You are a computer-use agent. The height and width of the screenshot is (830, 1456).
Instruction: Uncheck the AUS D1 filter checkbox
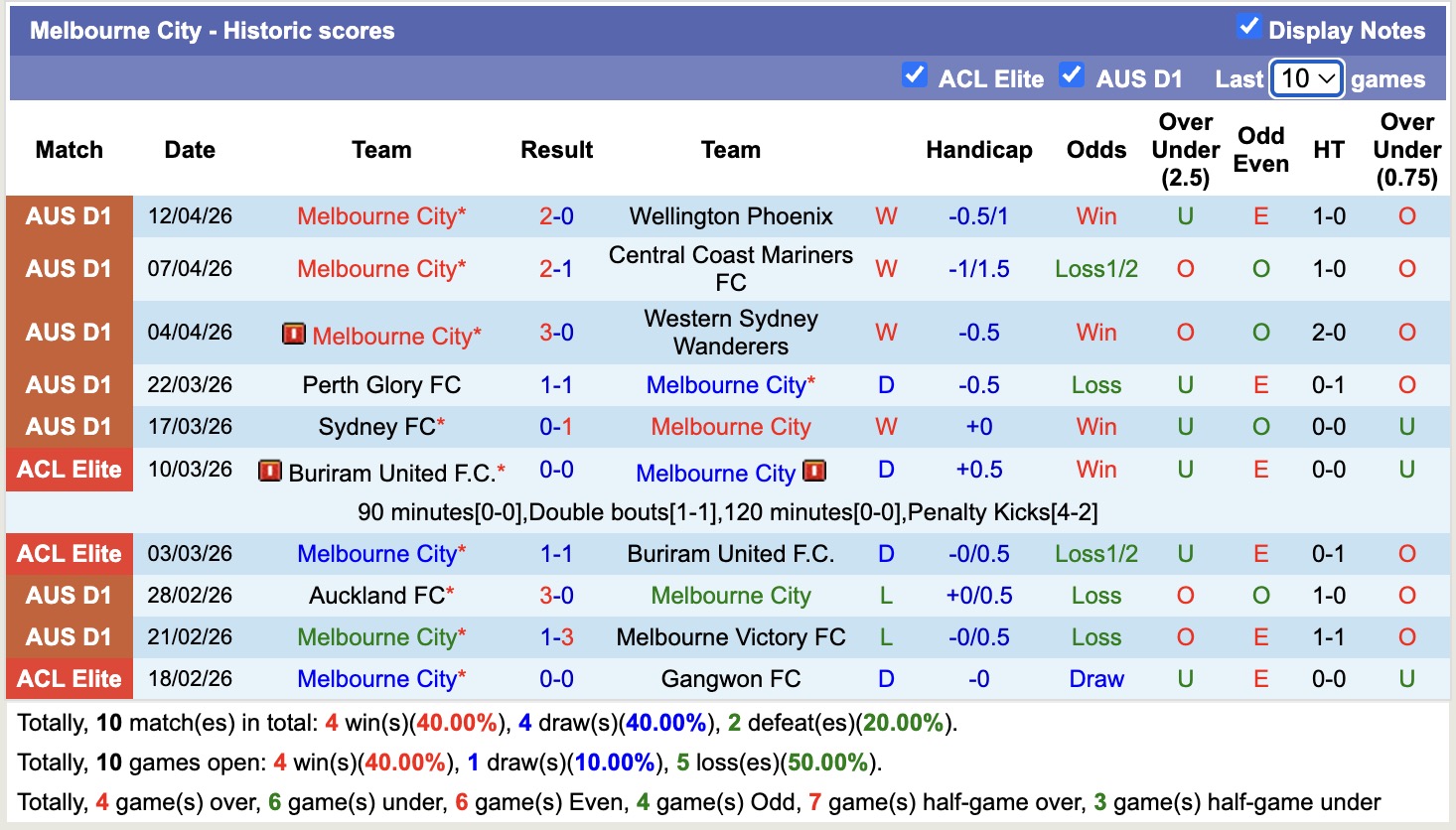click(x=1072, y=74)
